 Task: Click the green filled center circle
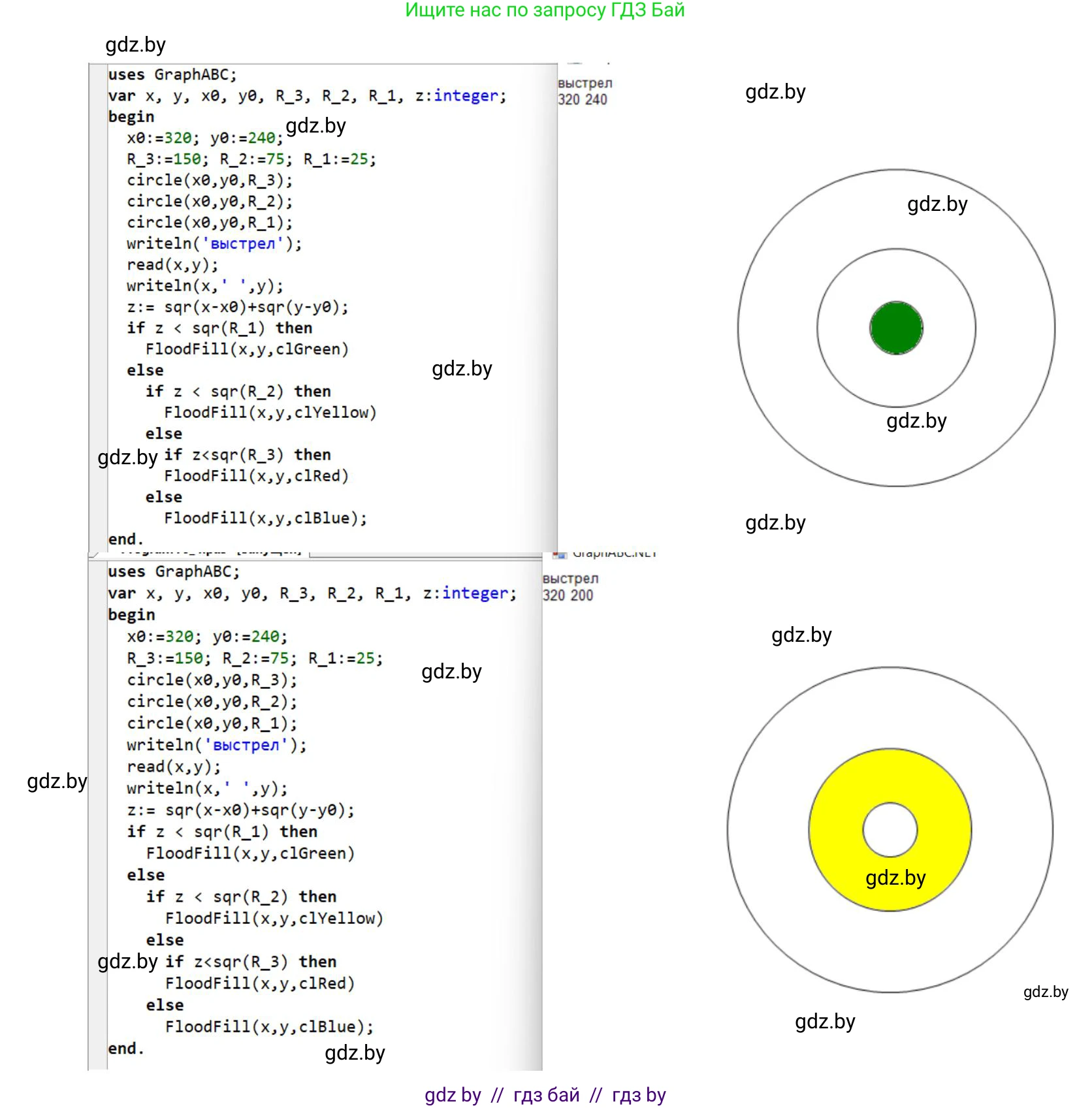(x=896, y=328)
